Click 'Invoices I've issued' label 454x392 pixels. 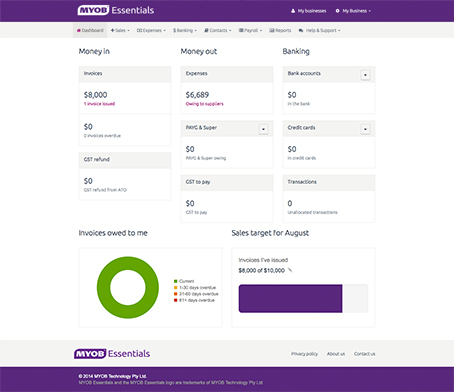click(263, 260)
